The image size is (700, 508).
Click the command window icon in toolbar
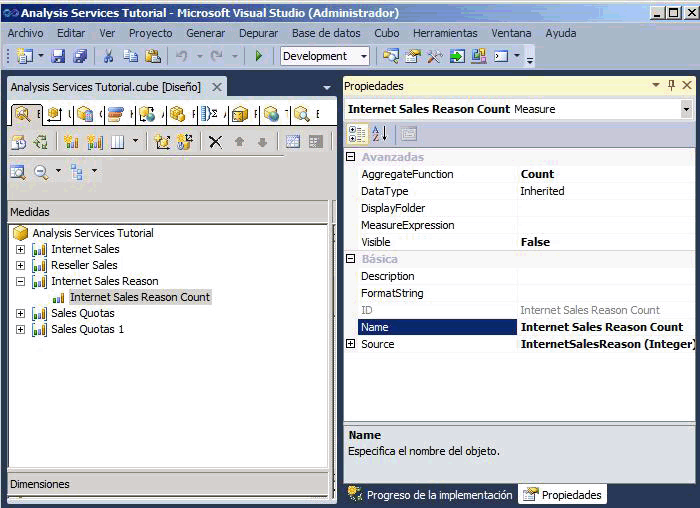click(x=501, y=56)
